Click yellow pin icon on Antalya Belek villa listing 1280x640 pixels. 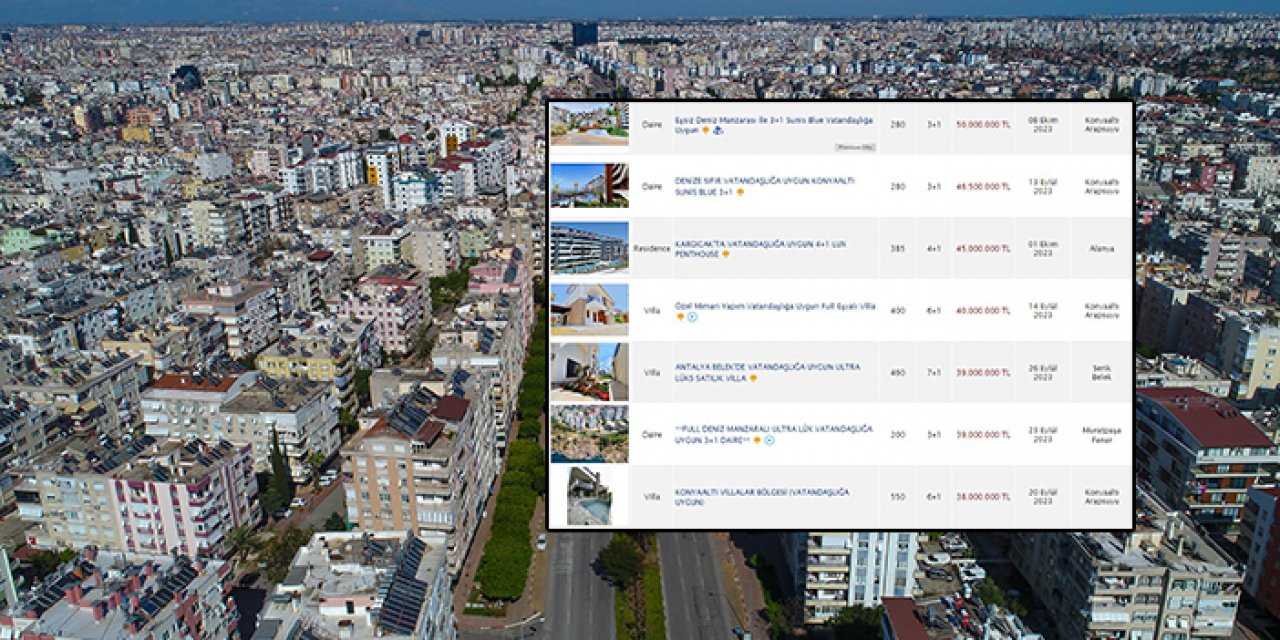[753, 378]
